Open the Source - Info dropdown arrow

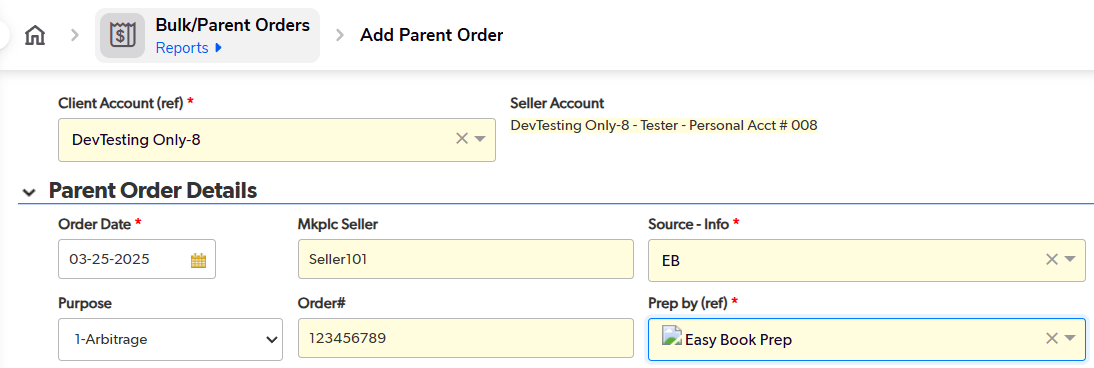[1070, 260]
